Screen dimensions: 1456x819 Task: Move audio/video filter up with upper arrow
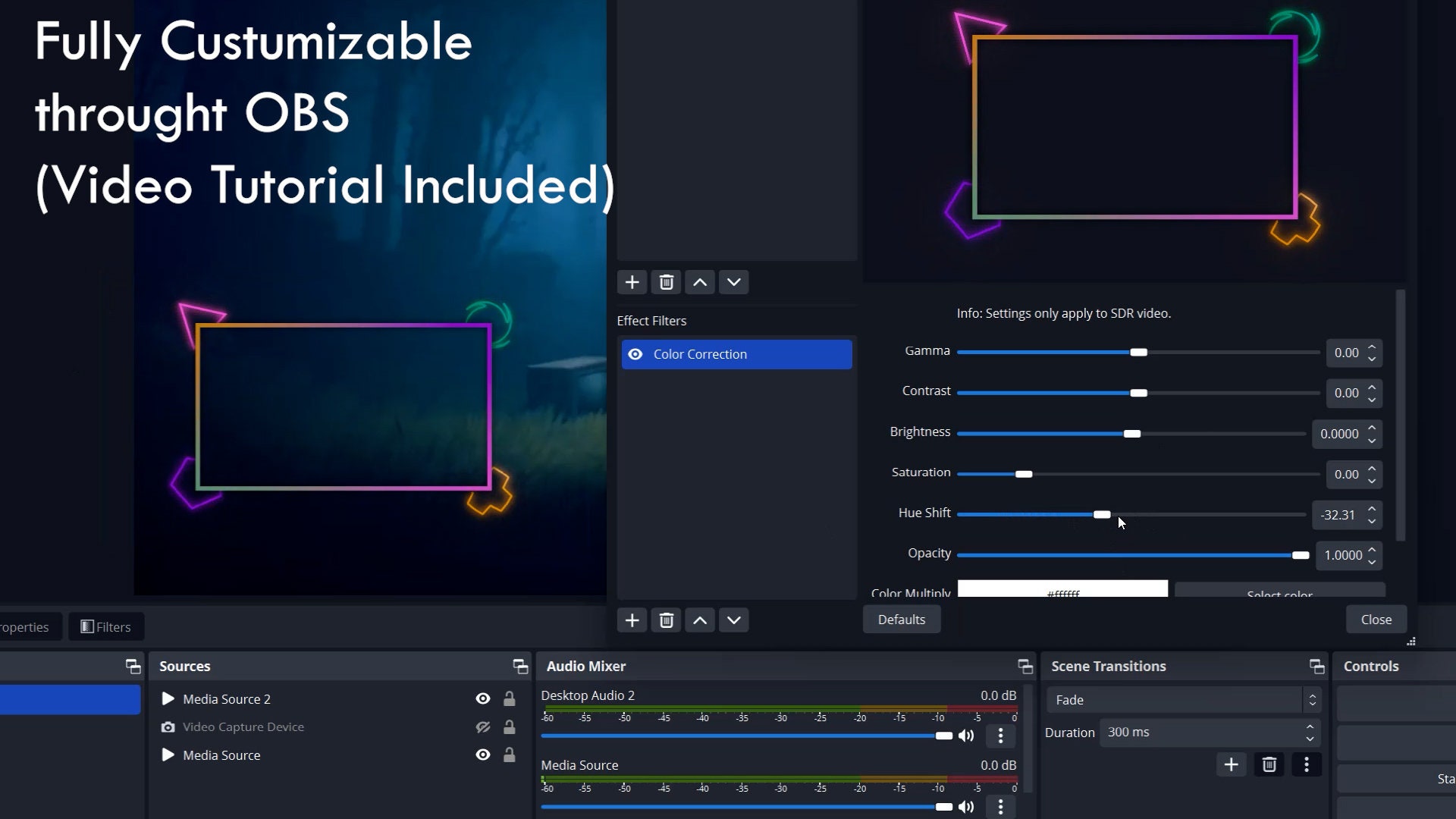tap(700, 282)
